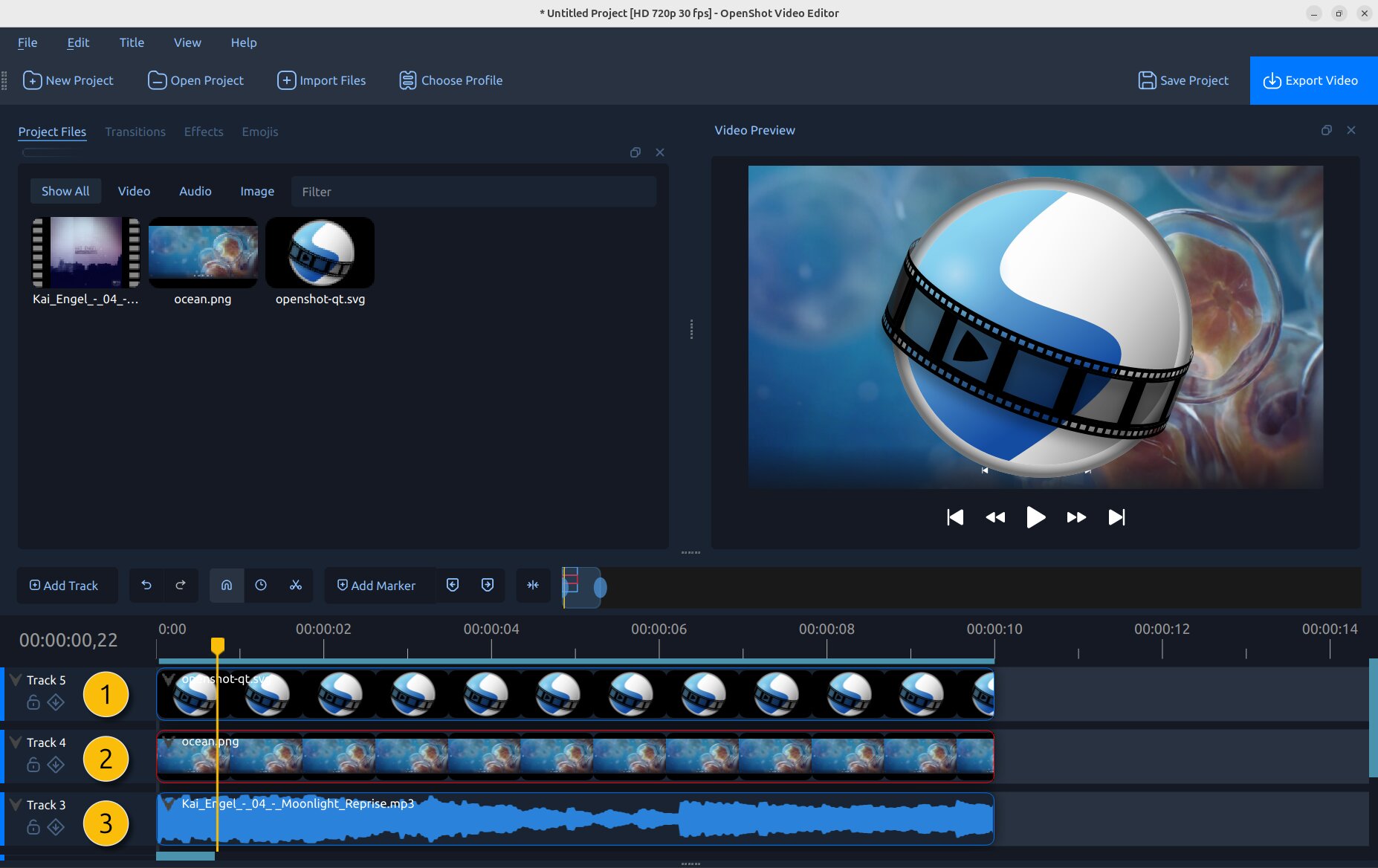Open Choose Profile from the toolbar
This screenshot has height=868, width=1378.
coord(451,80)
